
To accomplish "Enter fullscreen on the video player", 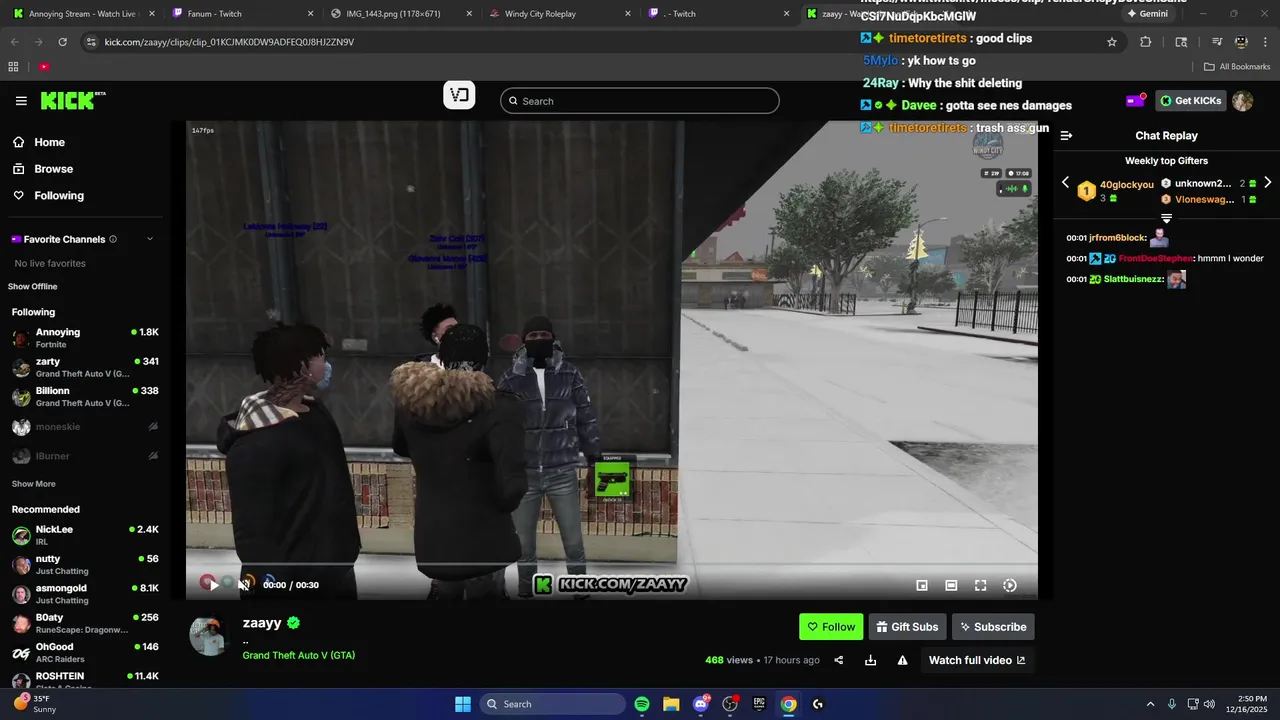I will point(980,585).
